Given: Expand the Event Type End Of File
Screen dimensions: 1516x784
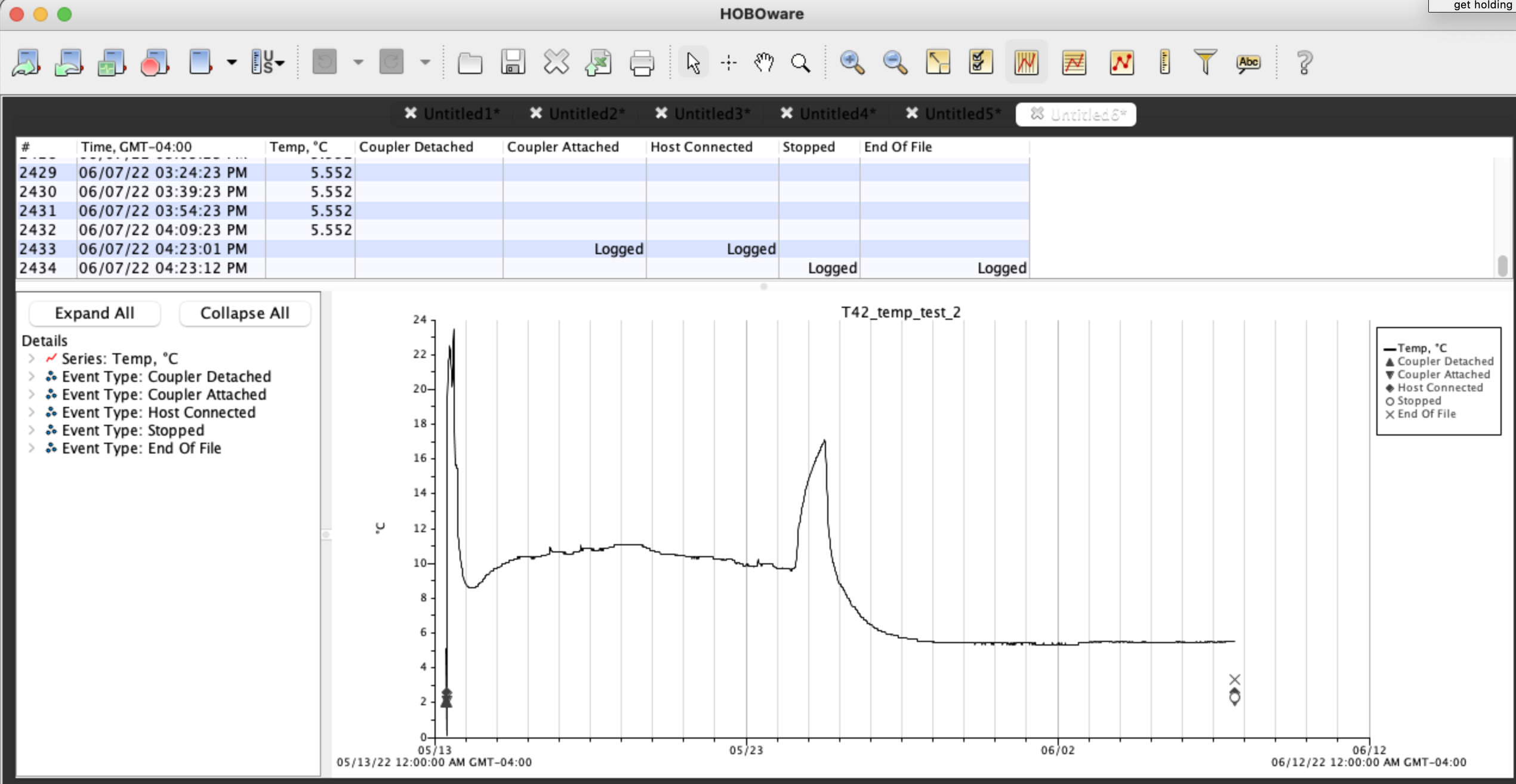Looking at the screenshot, I should pyautogui.click(x=28, y=448).
